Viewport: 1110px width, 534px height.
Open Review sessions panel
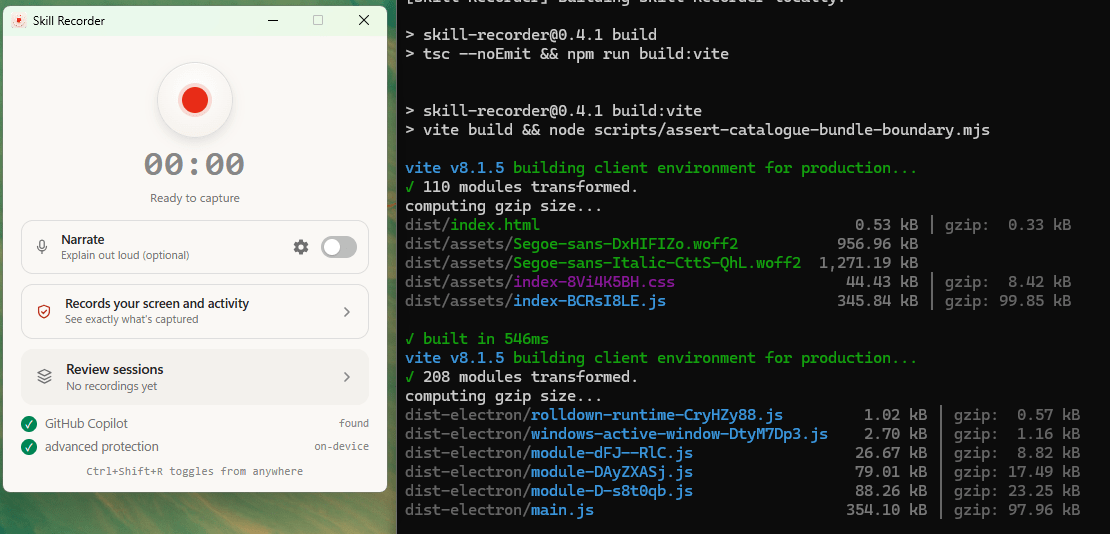pos(195,377)
